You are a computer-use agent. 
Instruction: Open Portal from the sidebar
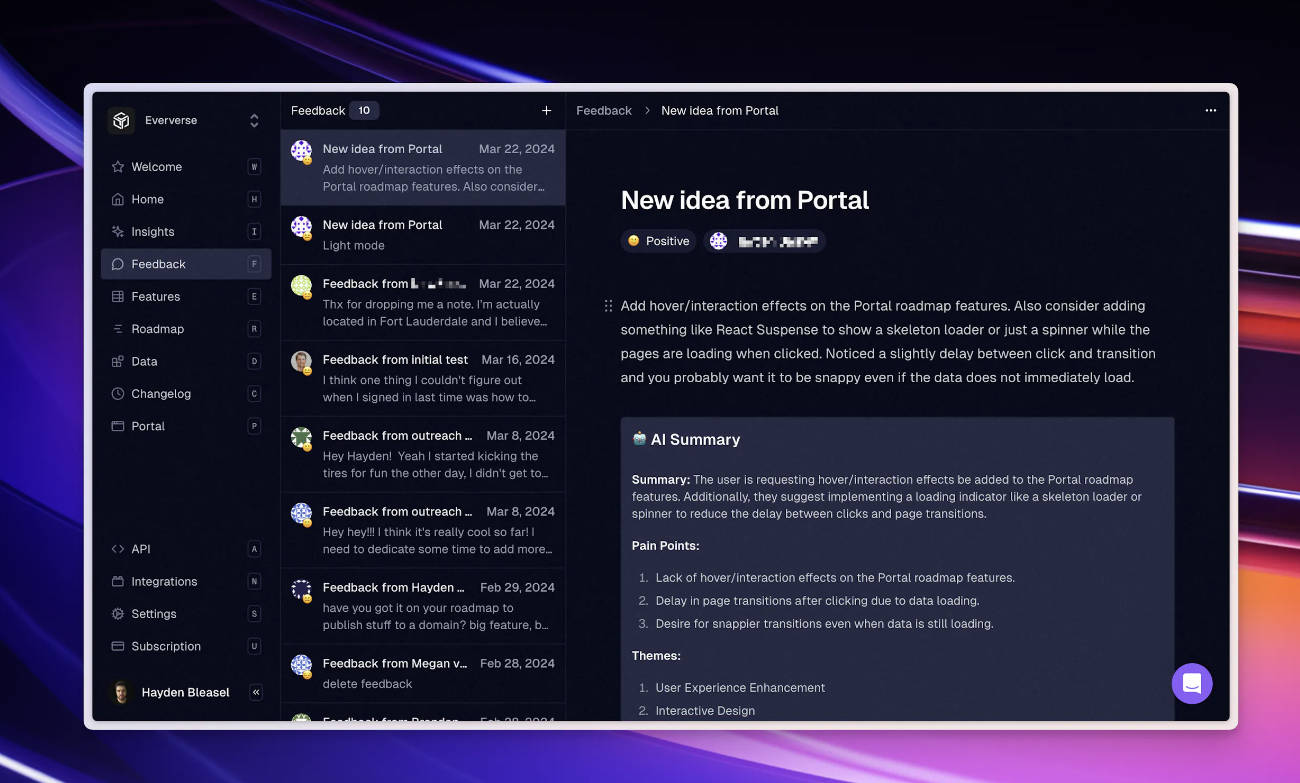click(x=186, y=426)
